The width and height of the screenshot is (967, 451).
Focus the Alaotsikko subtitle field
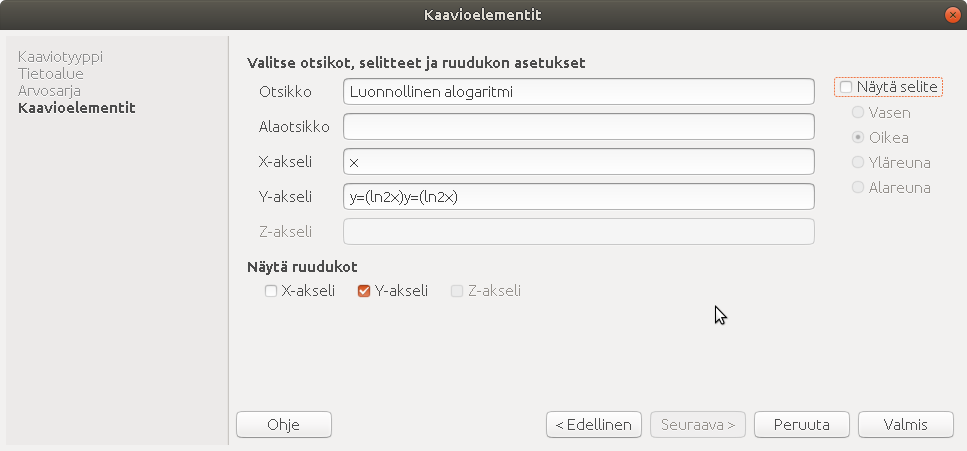tap(578, 127)
